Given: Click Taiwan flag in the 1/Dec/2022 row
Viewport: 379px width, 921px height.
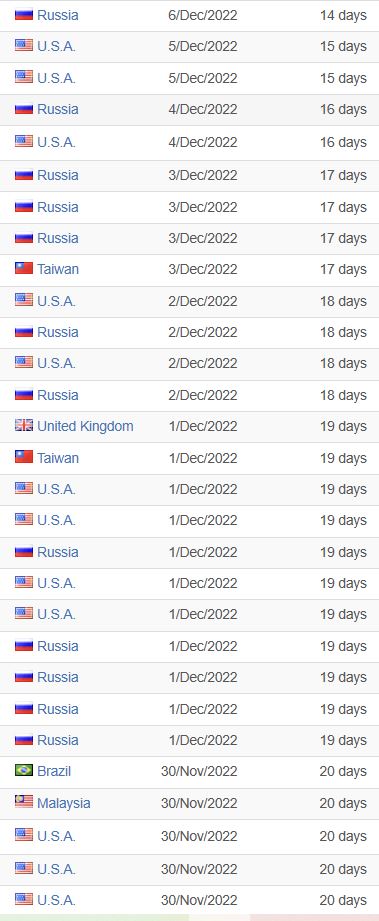Looking at the screenshot, I should point(24,458).
